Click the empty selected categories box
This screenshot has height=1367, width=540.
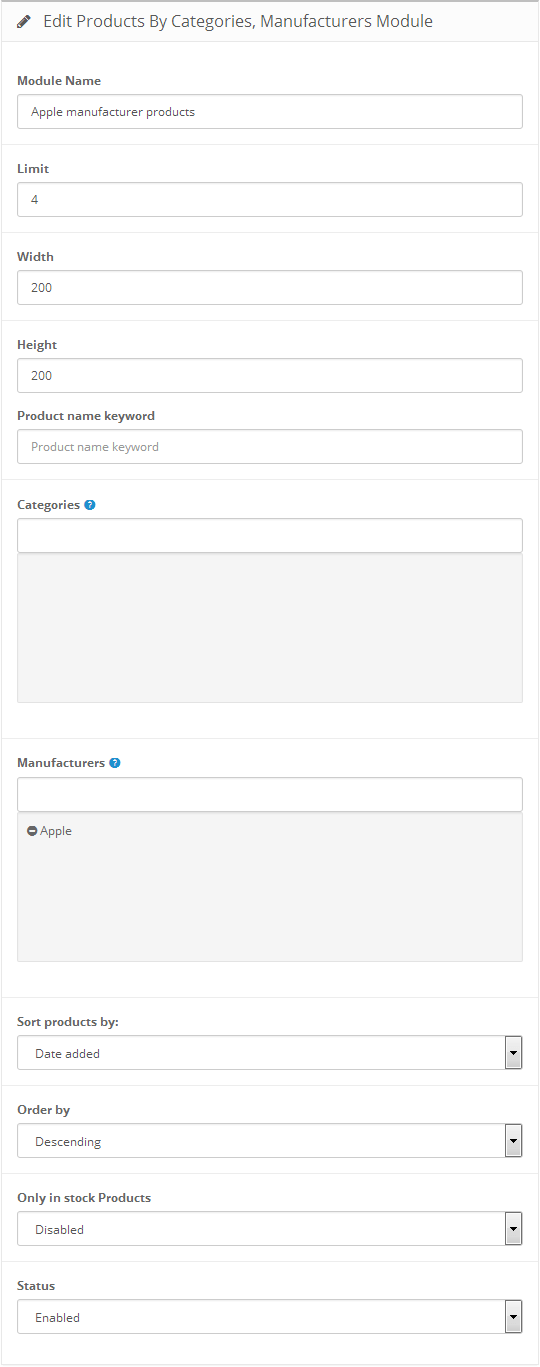(270, 628)
